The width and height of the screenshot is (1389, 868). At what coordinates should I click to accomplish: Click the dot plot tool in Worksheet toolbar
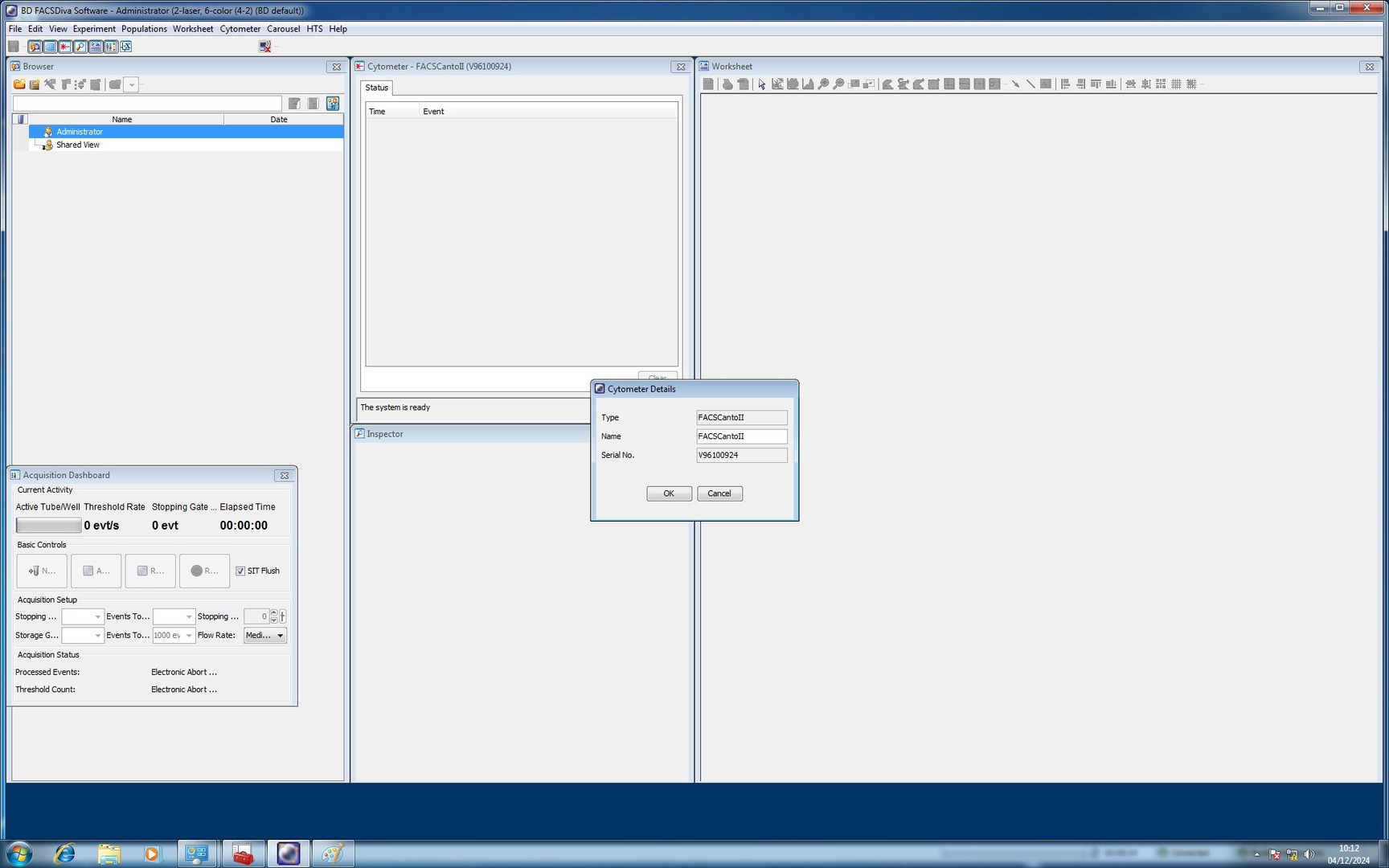(777, 84)
